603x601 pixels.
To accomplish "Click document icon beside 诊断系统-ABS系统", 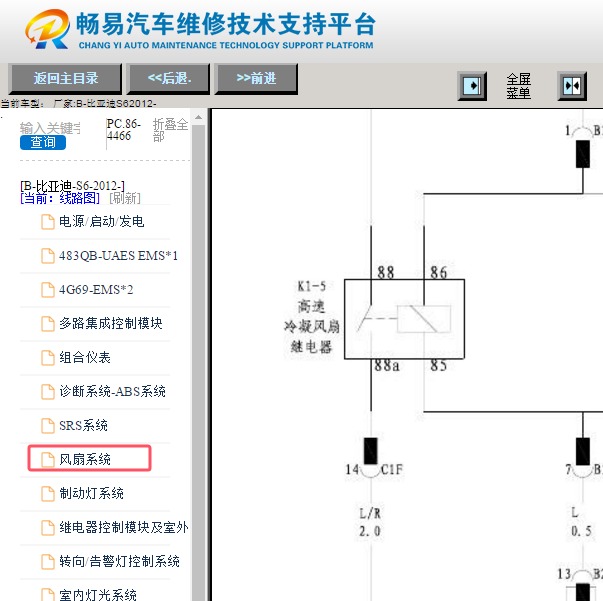I will pos(48,392).
